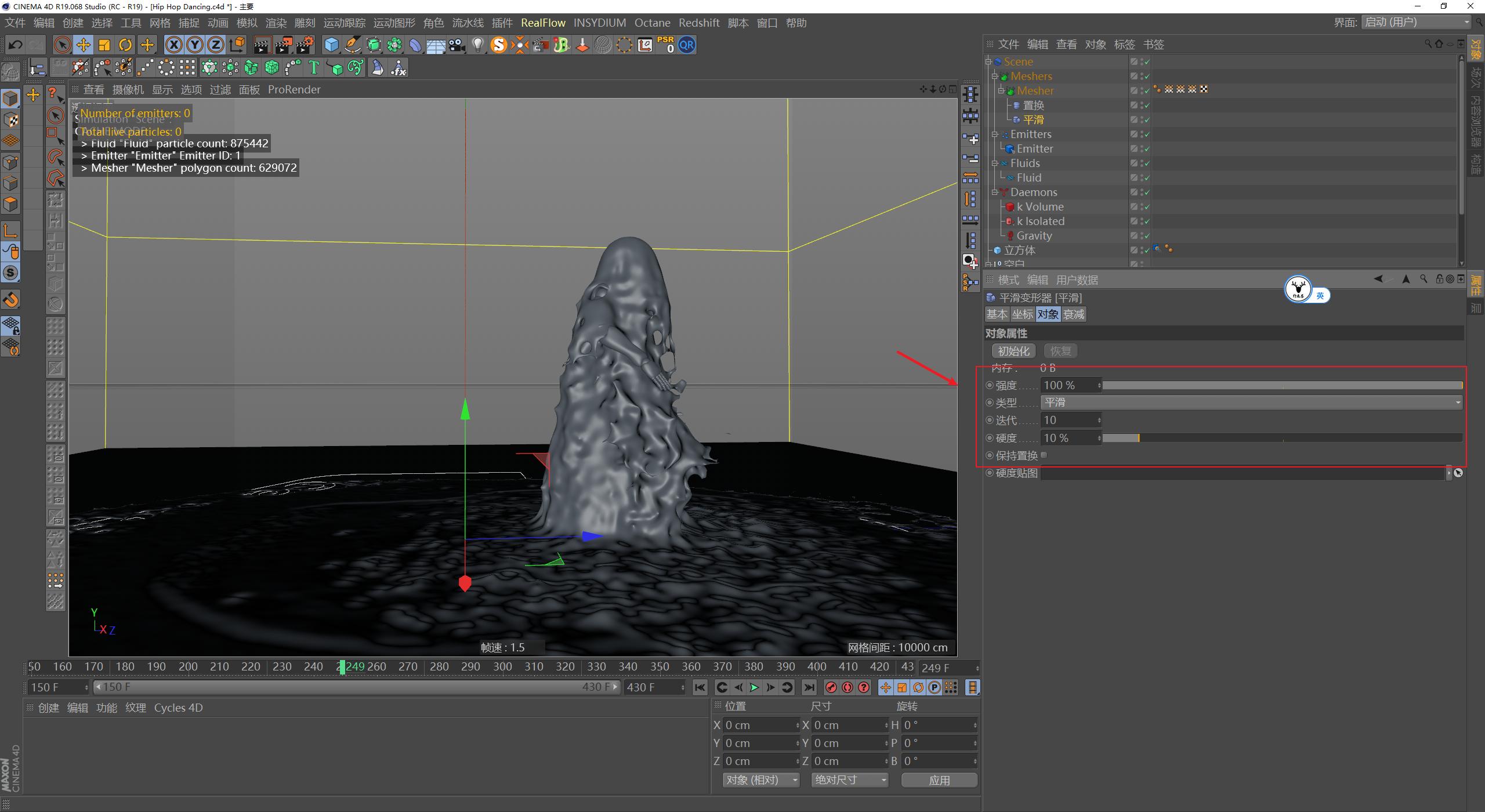This screenshot has width=1485, height=812.
Task: Open the Cube primitive icon
Action: pyautogui.click(x=331, y=45)
